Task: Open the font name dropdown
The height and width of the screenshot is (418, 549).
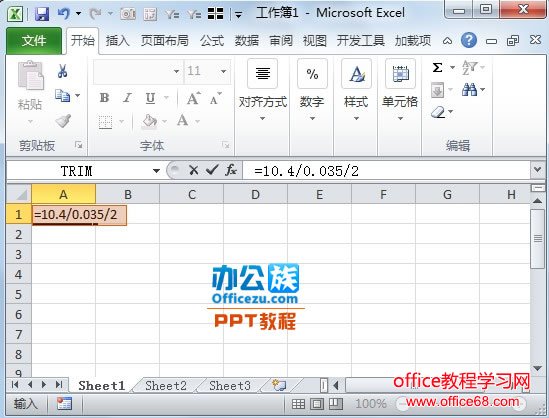Action: point(176,71)
